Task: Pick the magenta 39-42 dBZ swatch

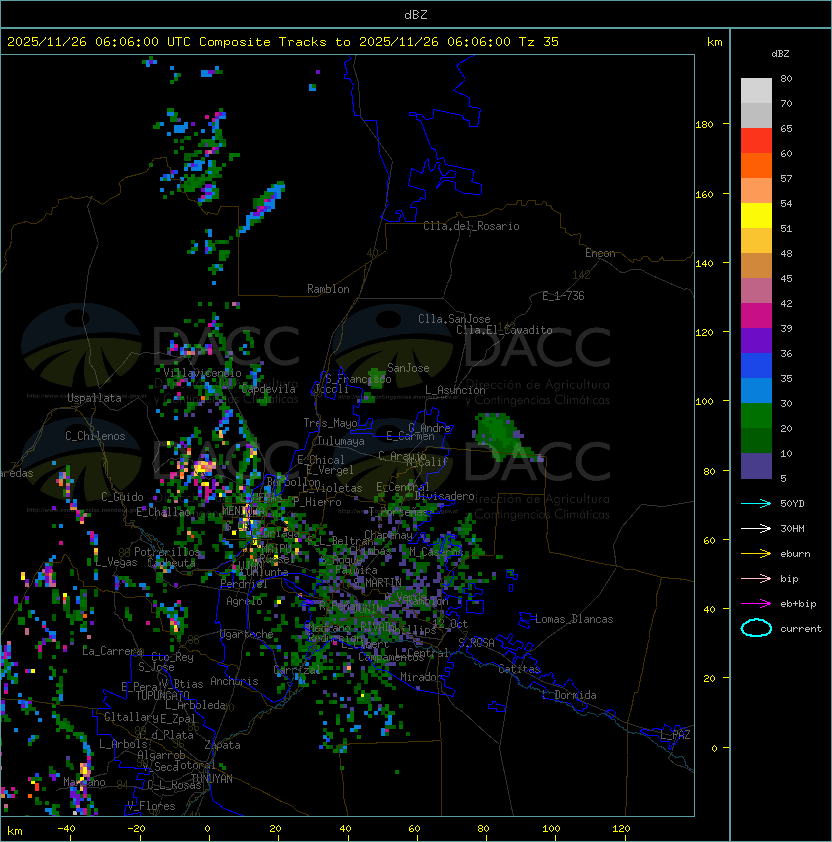Action: tap(756, 315)
